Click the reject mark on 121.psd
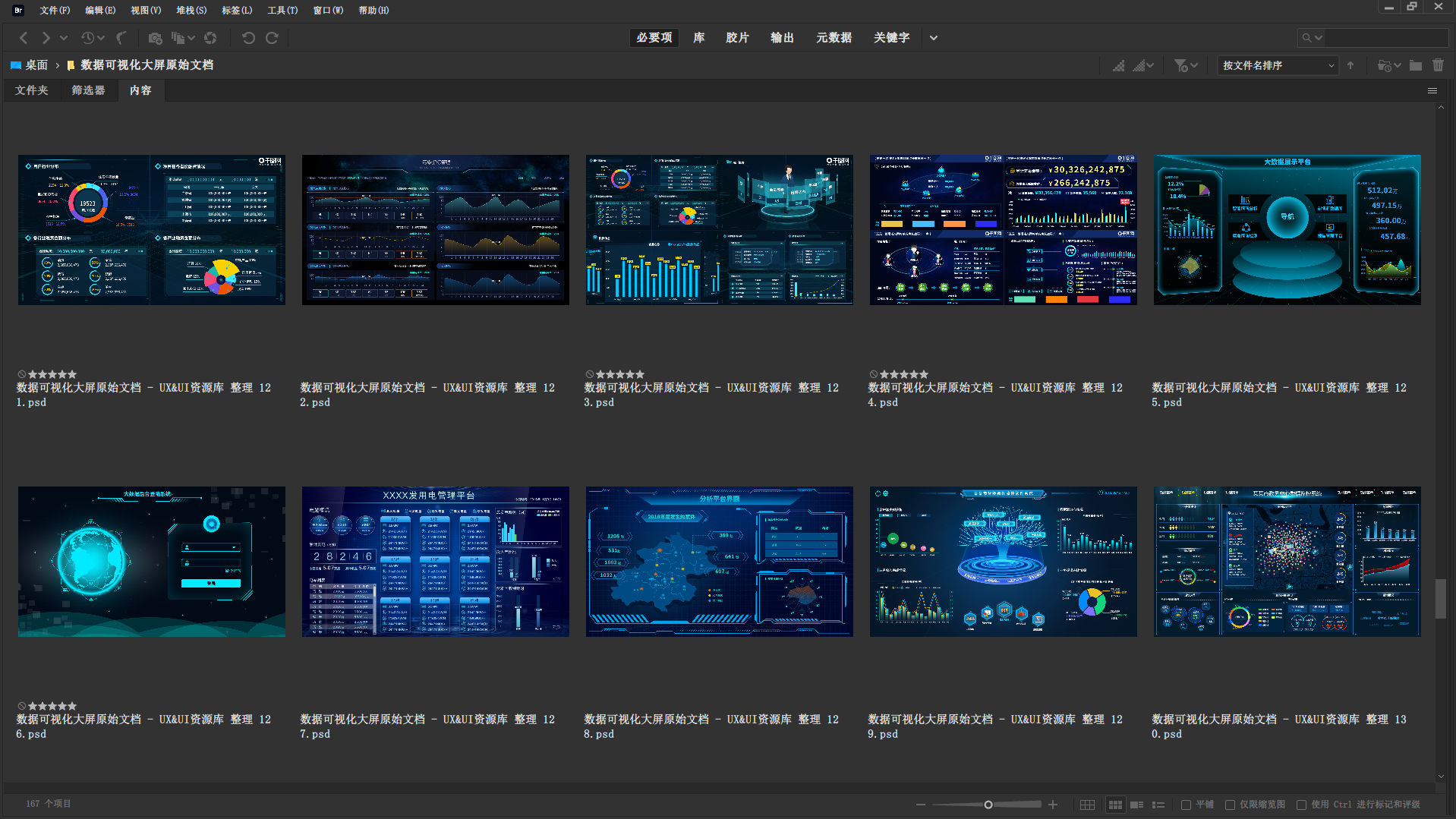The image size is (1456, 819). tap(22, 374)
